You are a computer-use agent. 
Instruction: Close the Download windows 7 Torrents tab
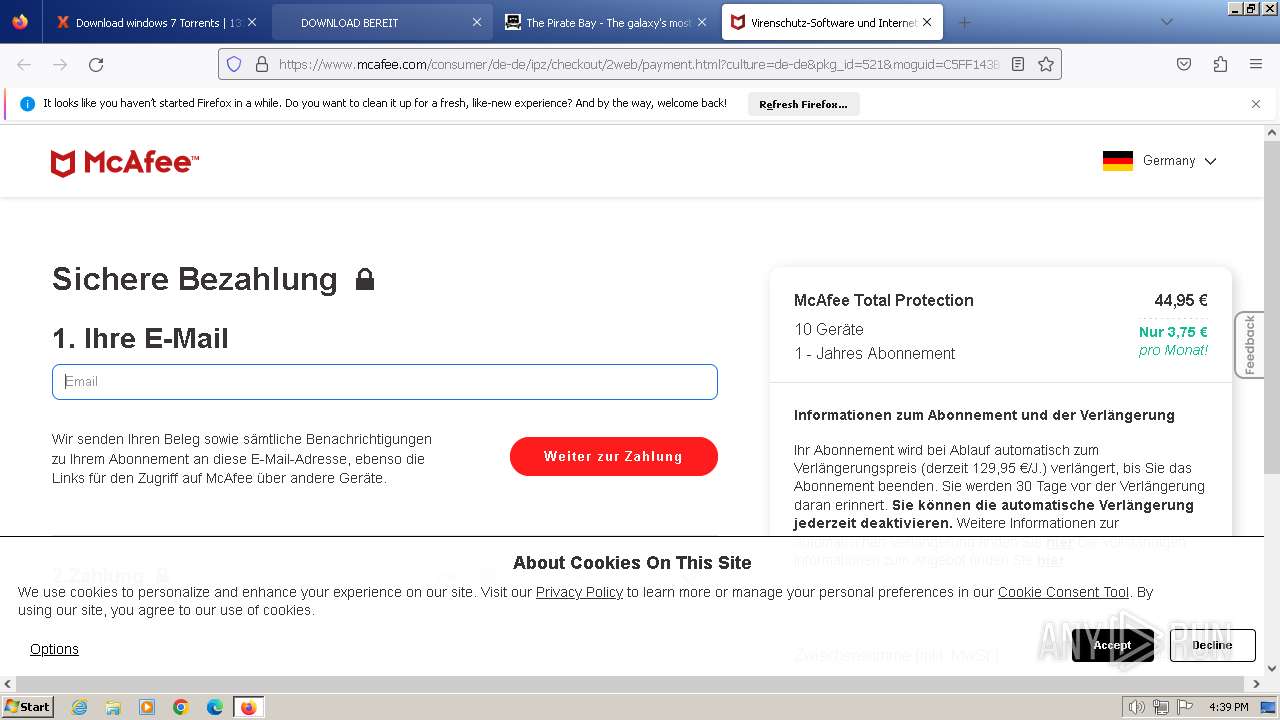pos(251,22)
